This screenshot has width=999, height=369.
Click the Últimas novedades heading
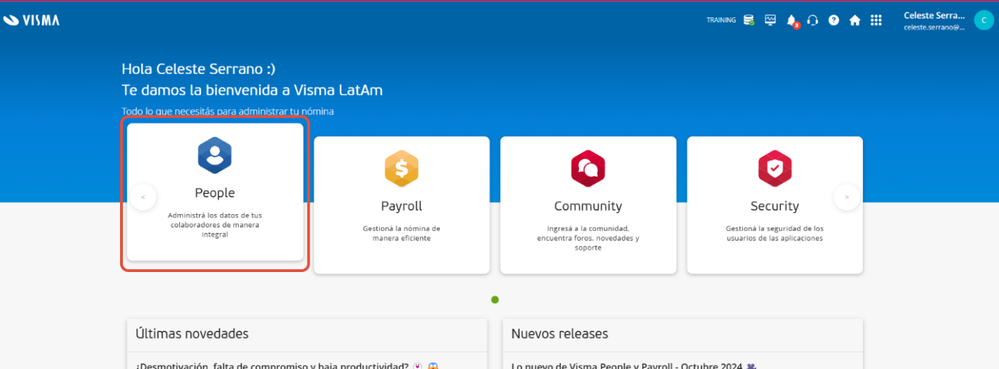coord(192,333)
